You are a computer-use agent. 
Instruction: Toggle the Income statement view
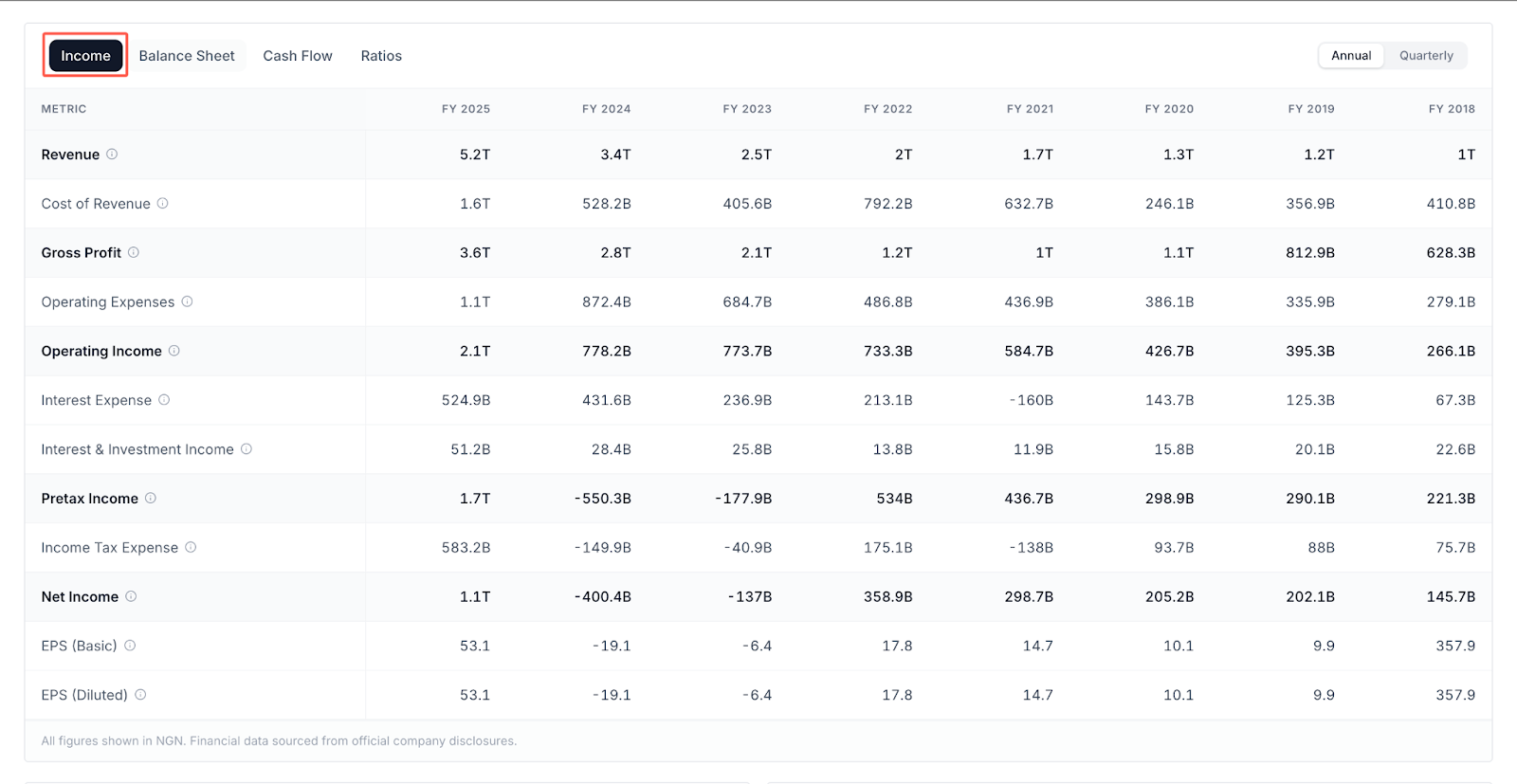pyautogui.click(x=84, y=55)
